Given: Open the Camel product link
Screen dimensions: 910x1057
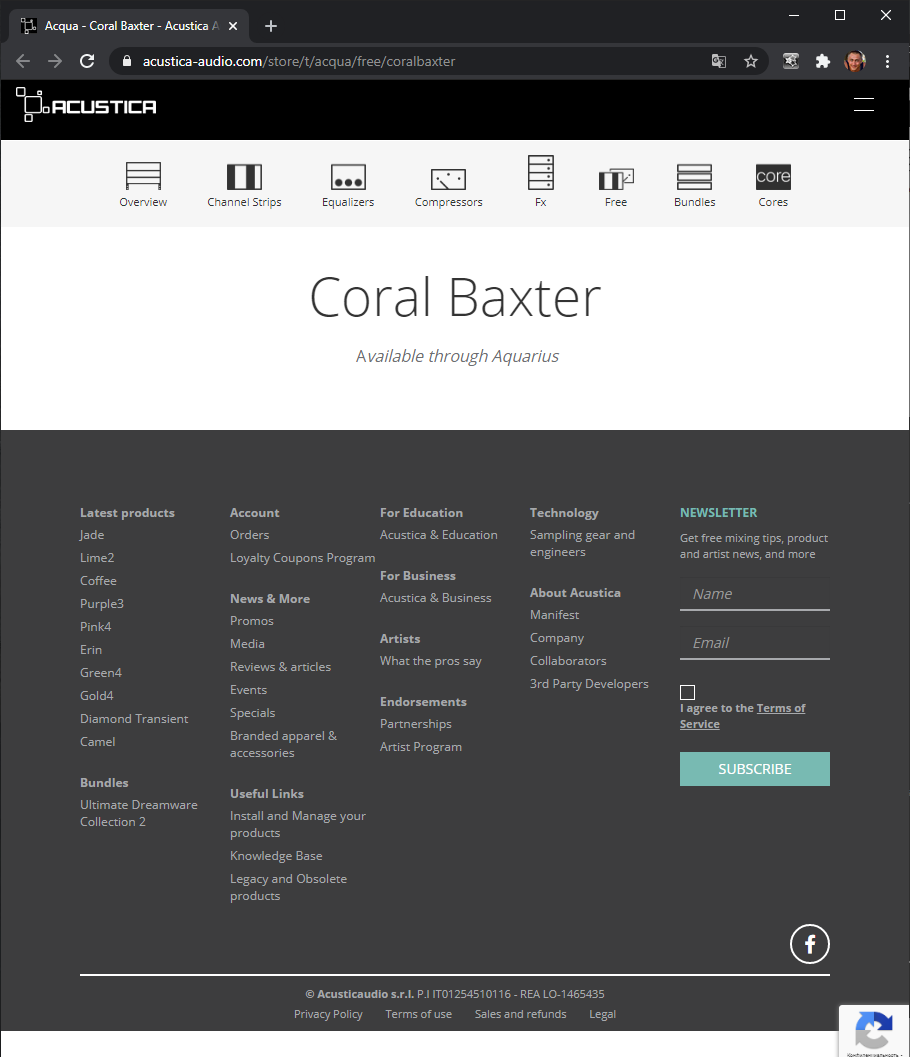Looking at the screenshot, I should click(x=98, y=742).
